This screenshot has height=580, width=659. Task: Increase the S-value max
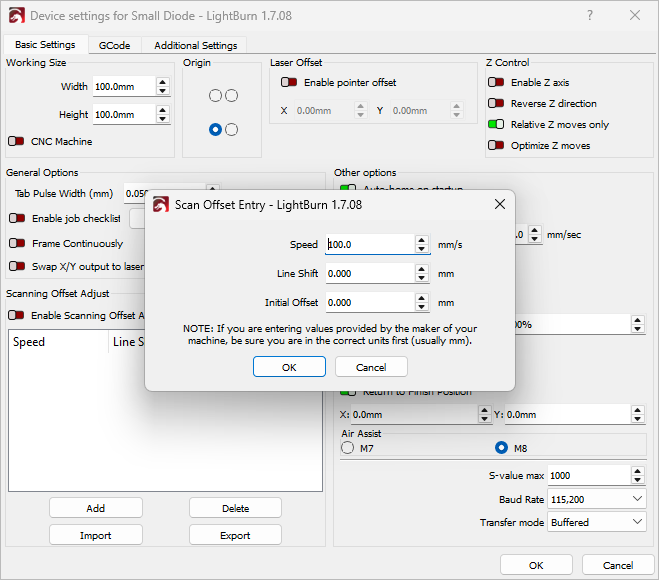point(638,471)
